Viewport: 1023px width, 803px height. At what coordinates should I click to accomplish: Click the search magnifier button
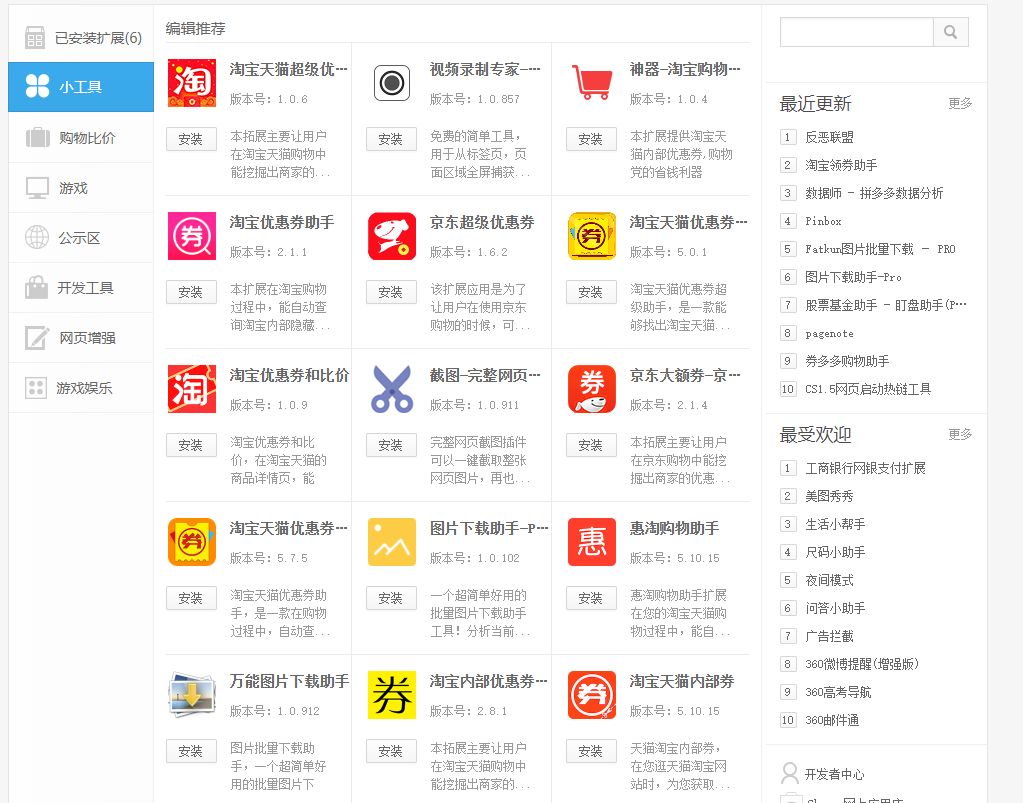click(x=951, y=32)
